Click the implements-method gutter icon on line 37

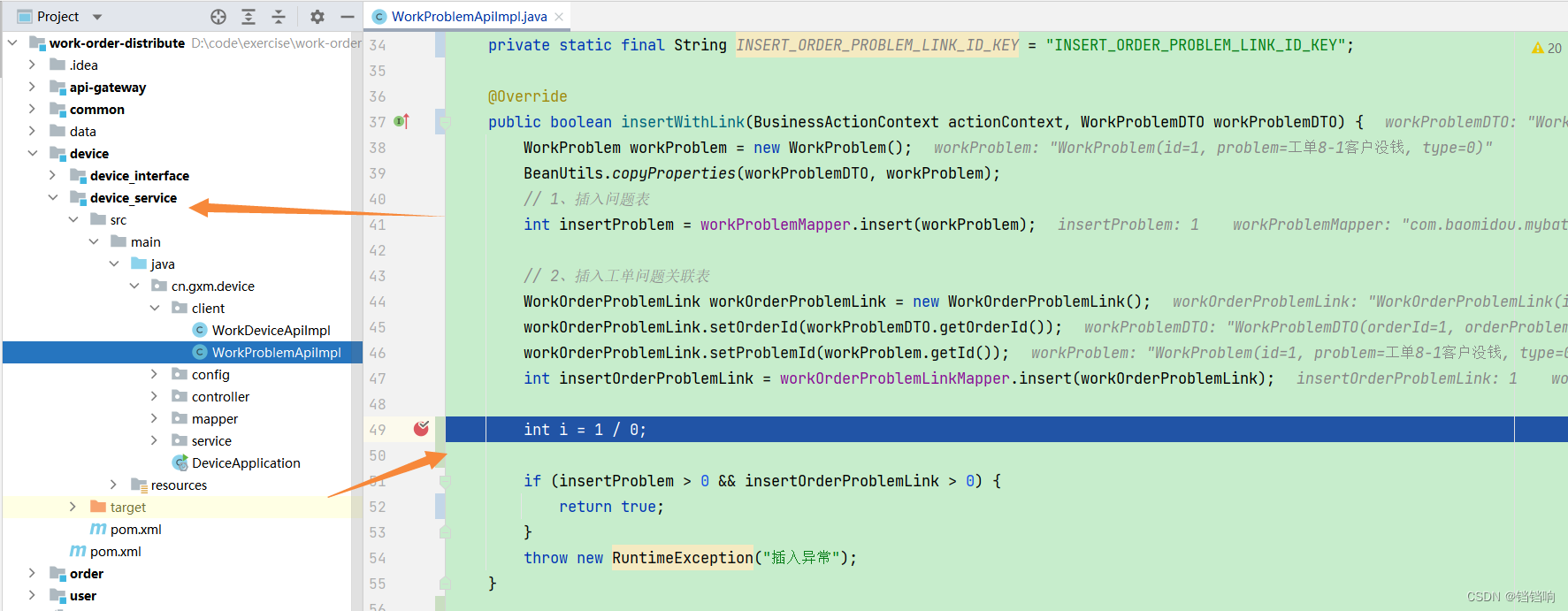[402, 121]
